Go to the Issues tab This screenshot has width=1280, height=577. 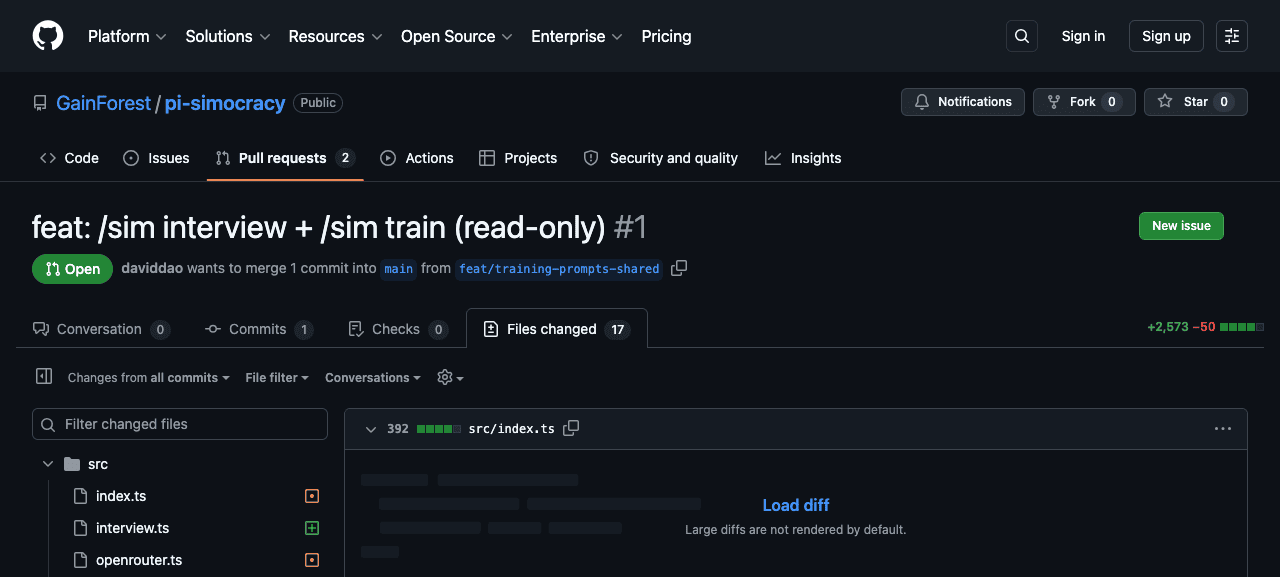coord(156,158)
